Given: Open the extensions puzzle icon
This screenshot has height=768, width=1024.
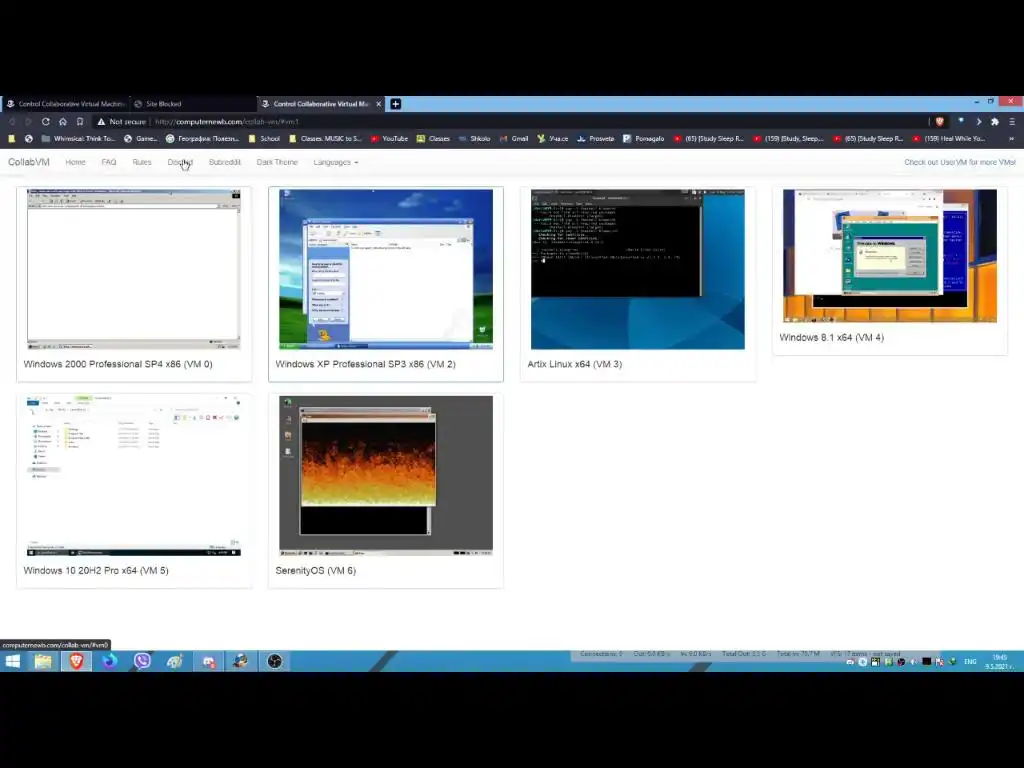Looking at the screenshot, I should coord(995,121).
